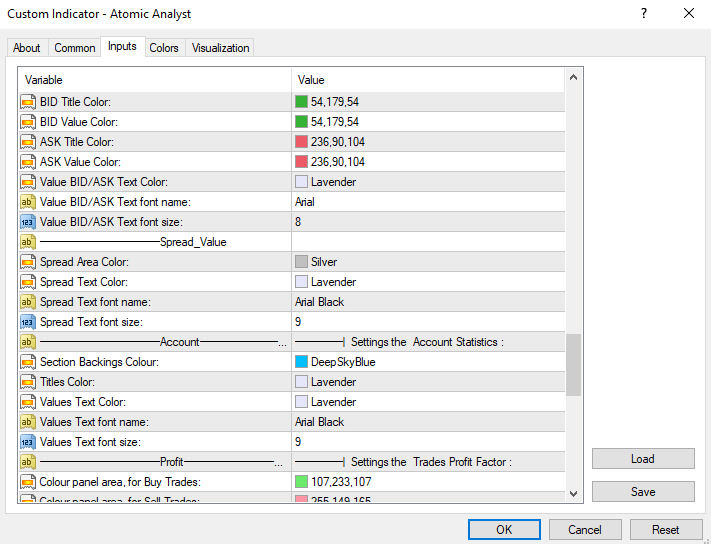Click the green BID Value Color swatch
711x544 pixels.
tap(301, 122)
